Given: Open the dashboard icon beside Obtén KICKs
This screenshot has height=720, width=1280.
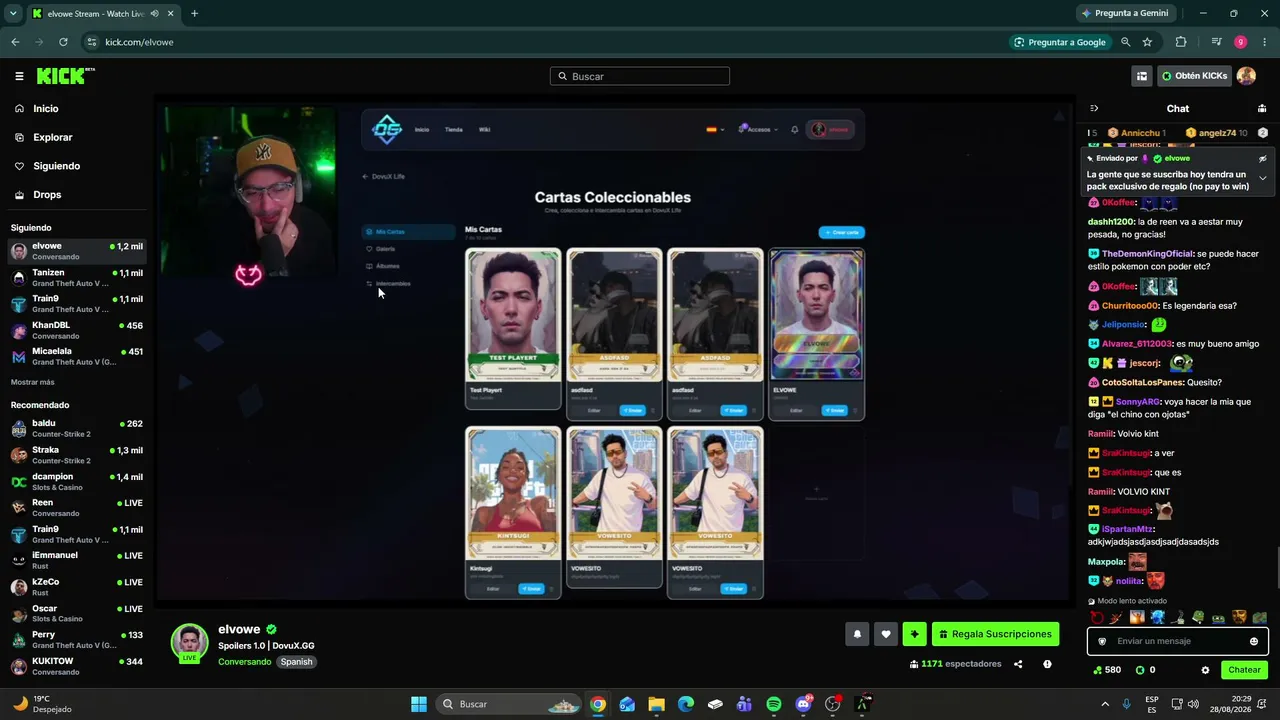Looking at the screenshot, I should (1142, 76).
